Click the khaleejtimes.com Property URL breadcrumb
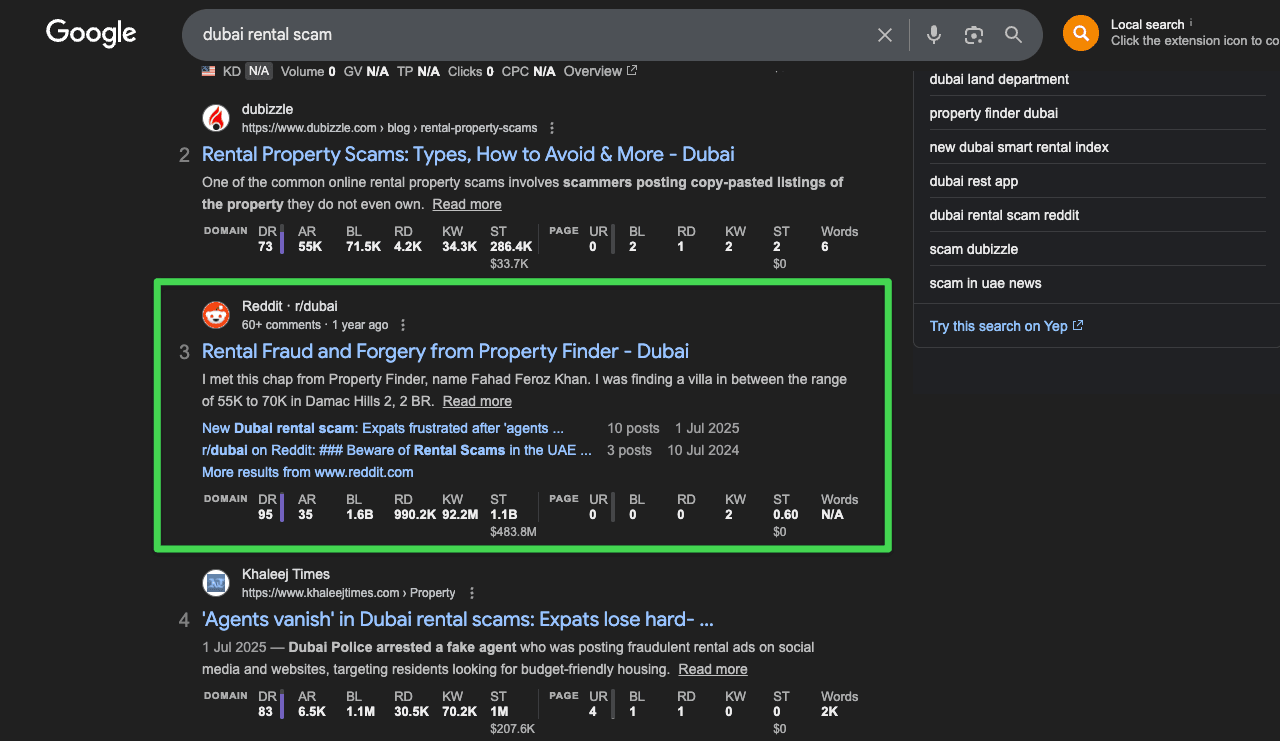The height and width of the screenshot is (741, 1280). (349, 593)
